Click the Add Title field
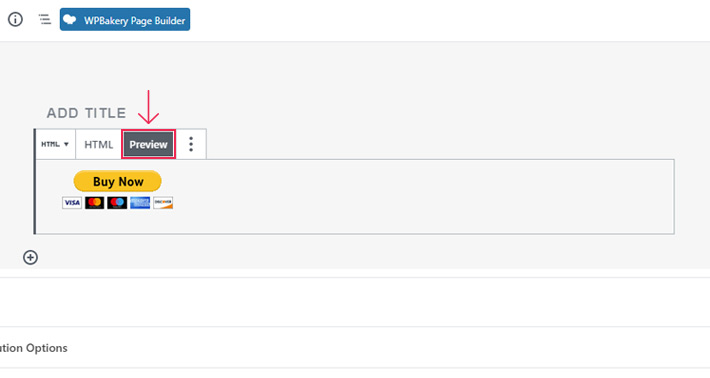This screenshot has width=710, height=378. [86, 113]
